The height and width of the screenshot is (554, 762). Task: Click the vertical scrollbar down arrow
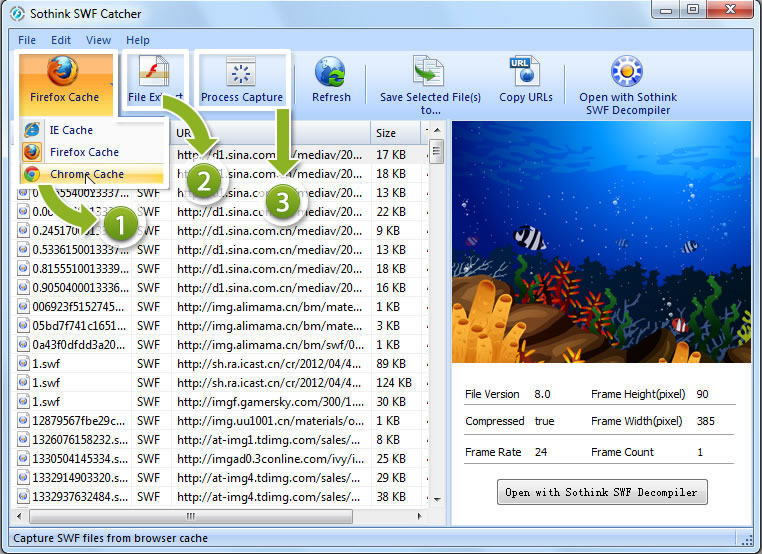[436, 499]
